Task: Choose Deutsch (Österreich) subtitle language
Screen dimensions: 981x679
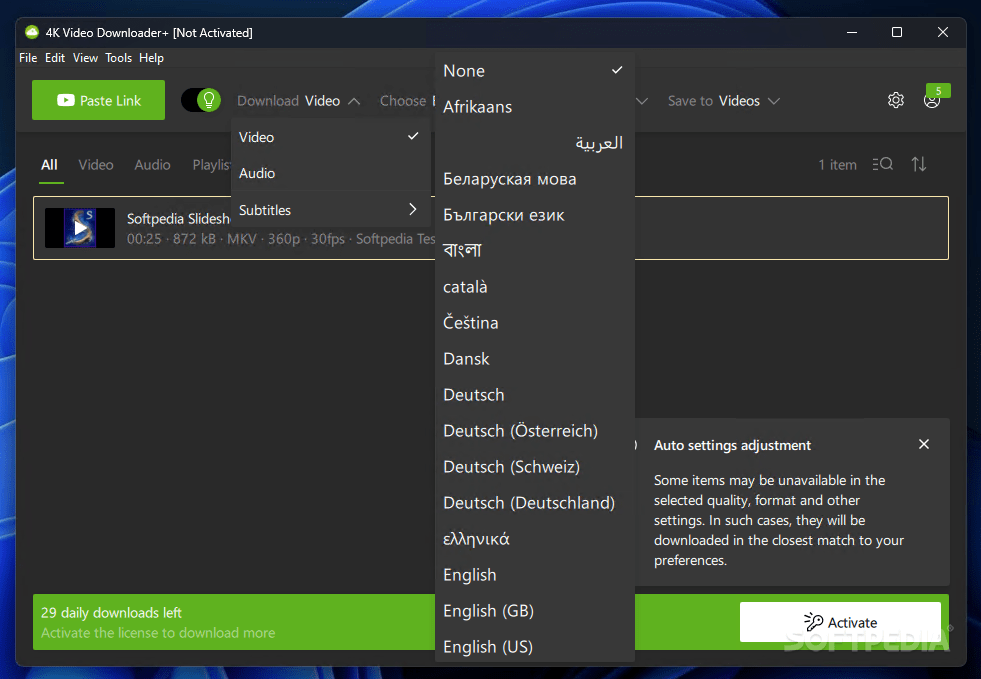Action: [x=534, y=431]
